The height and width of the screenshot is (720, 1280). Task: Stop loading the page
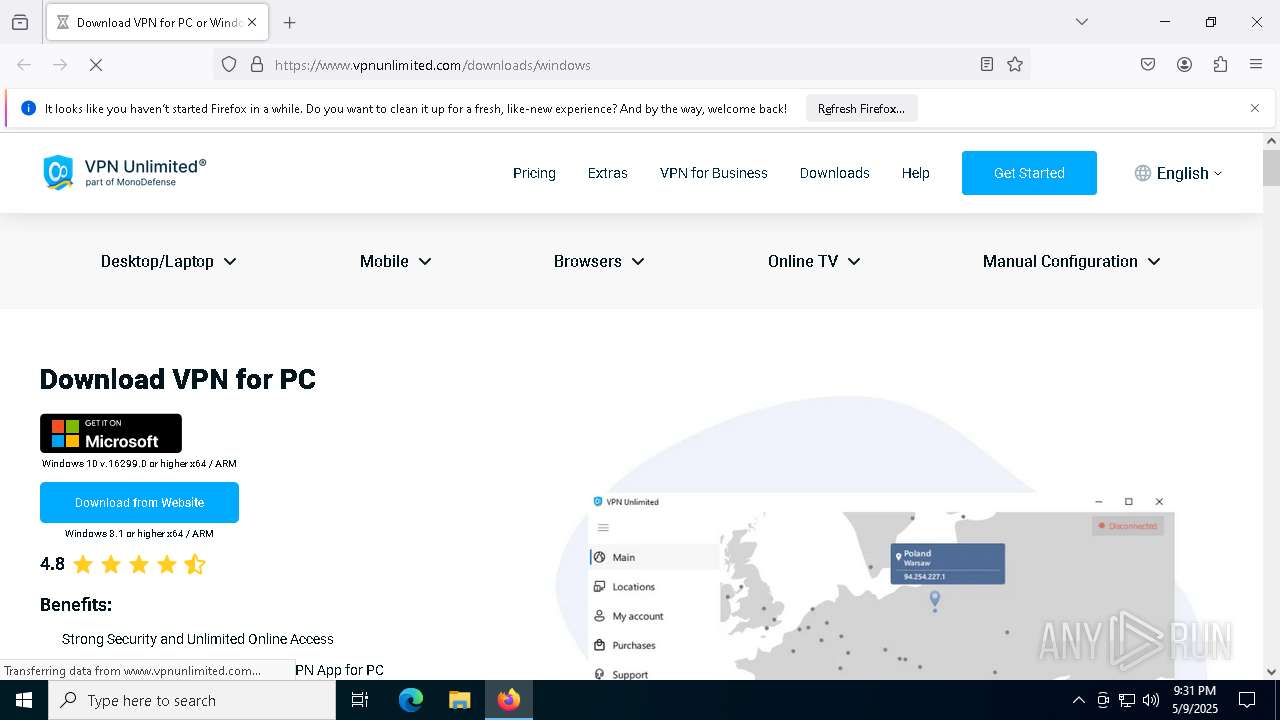[x=96, y=65]
